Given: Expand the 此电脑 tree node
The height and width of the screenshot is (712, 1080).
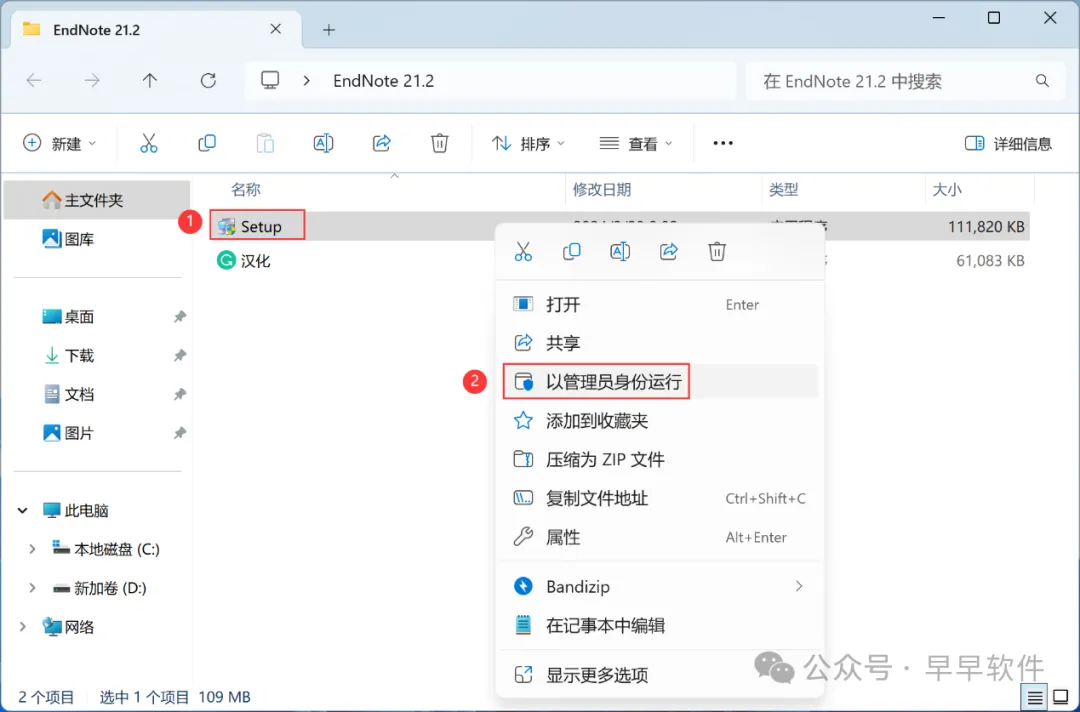Looking at the screenshot, I should [x=23, y=510].
